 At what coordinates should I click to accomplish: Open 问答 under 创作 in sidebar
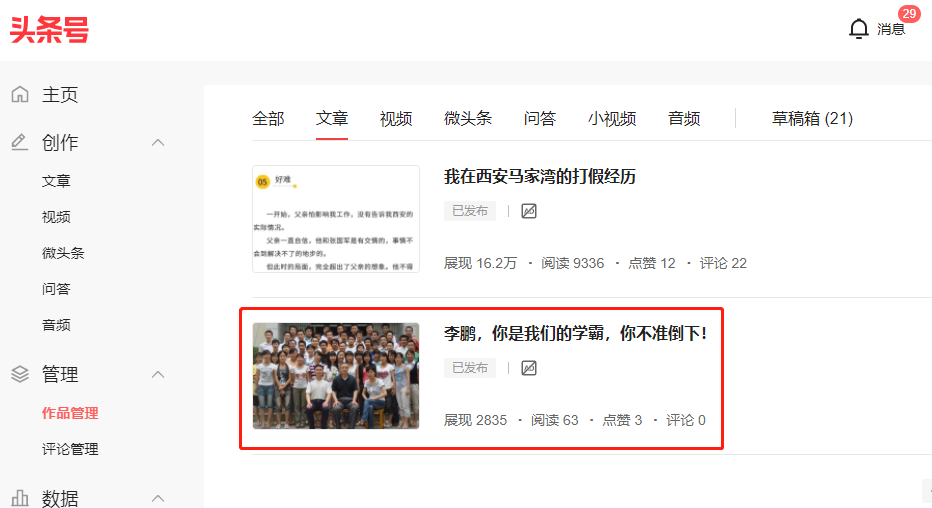[56, 289]
